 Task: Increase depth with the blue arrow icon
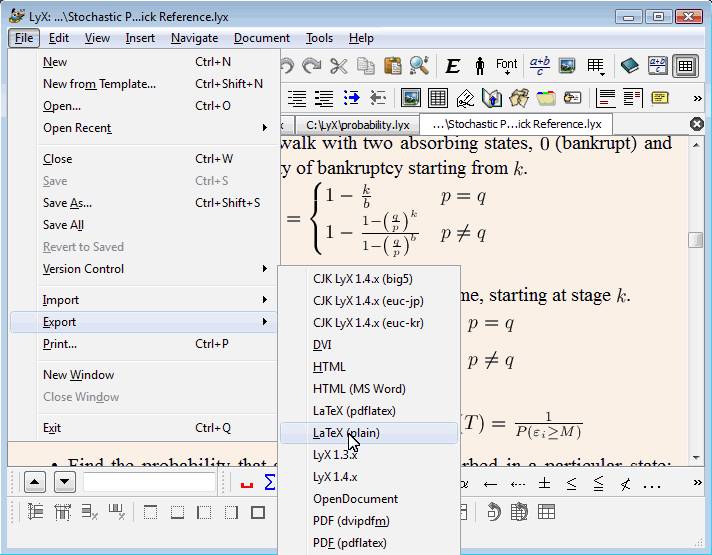(351, 98)
